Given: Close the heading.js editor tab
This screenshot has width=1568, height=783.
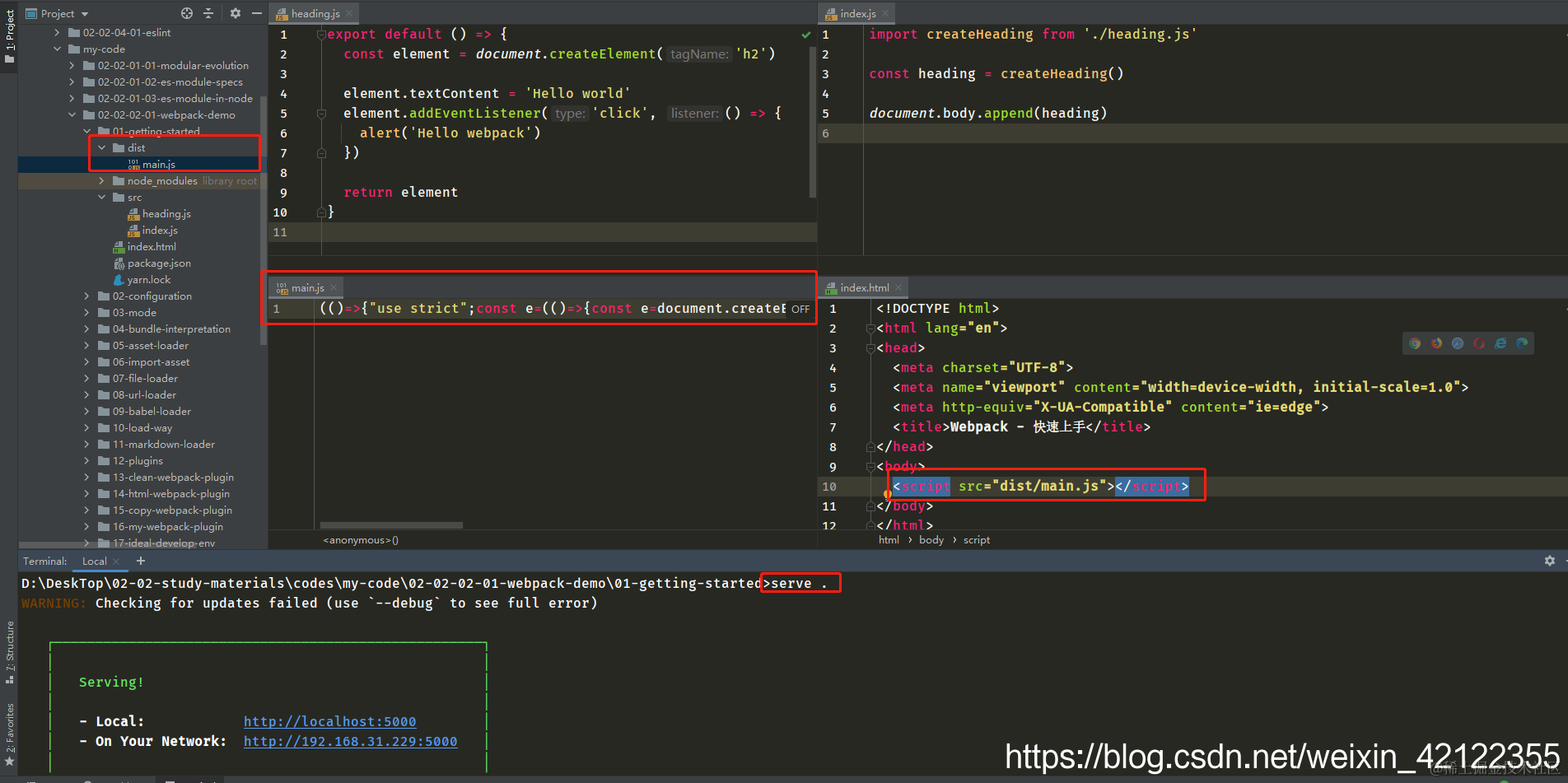Looking at the screenshot, I should [x=350, y=13].
